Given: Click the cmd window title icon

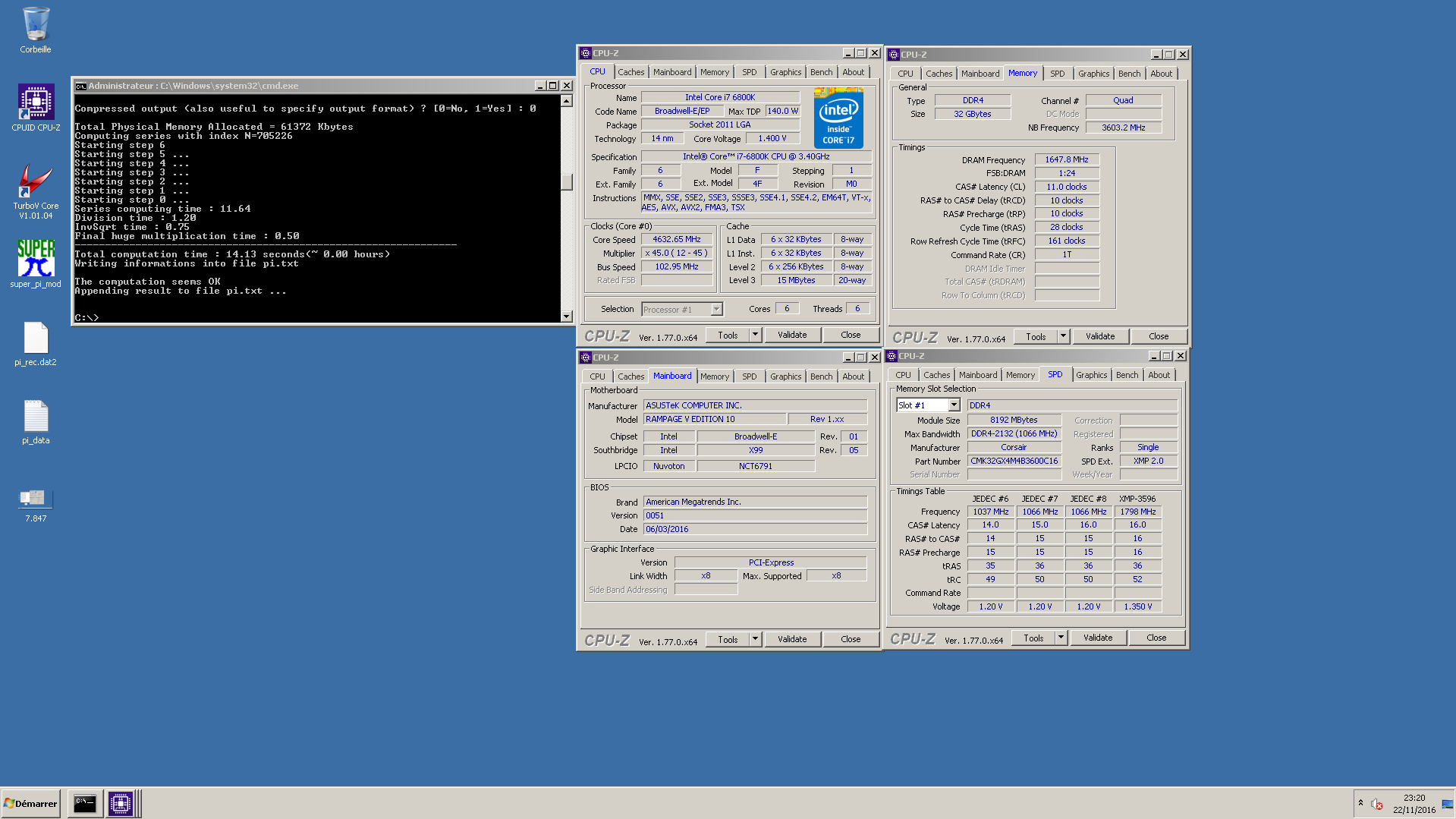Looking at the screenshot, I should 80,86.
